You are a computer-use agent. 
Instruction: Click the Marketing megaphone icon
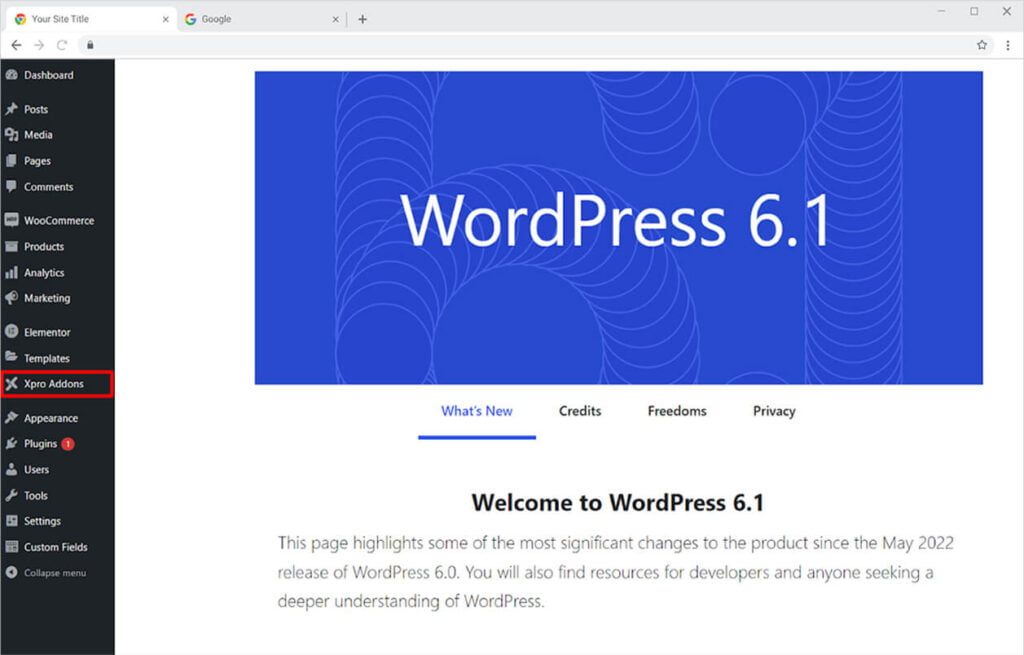tap(12, 298)
